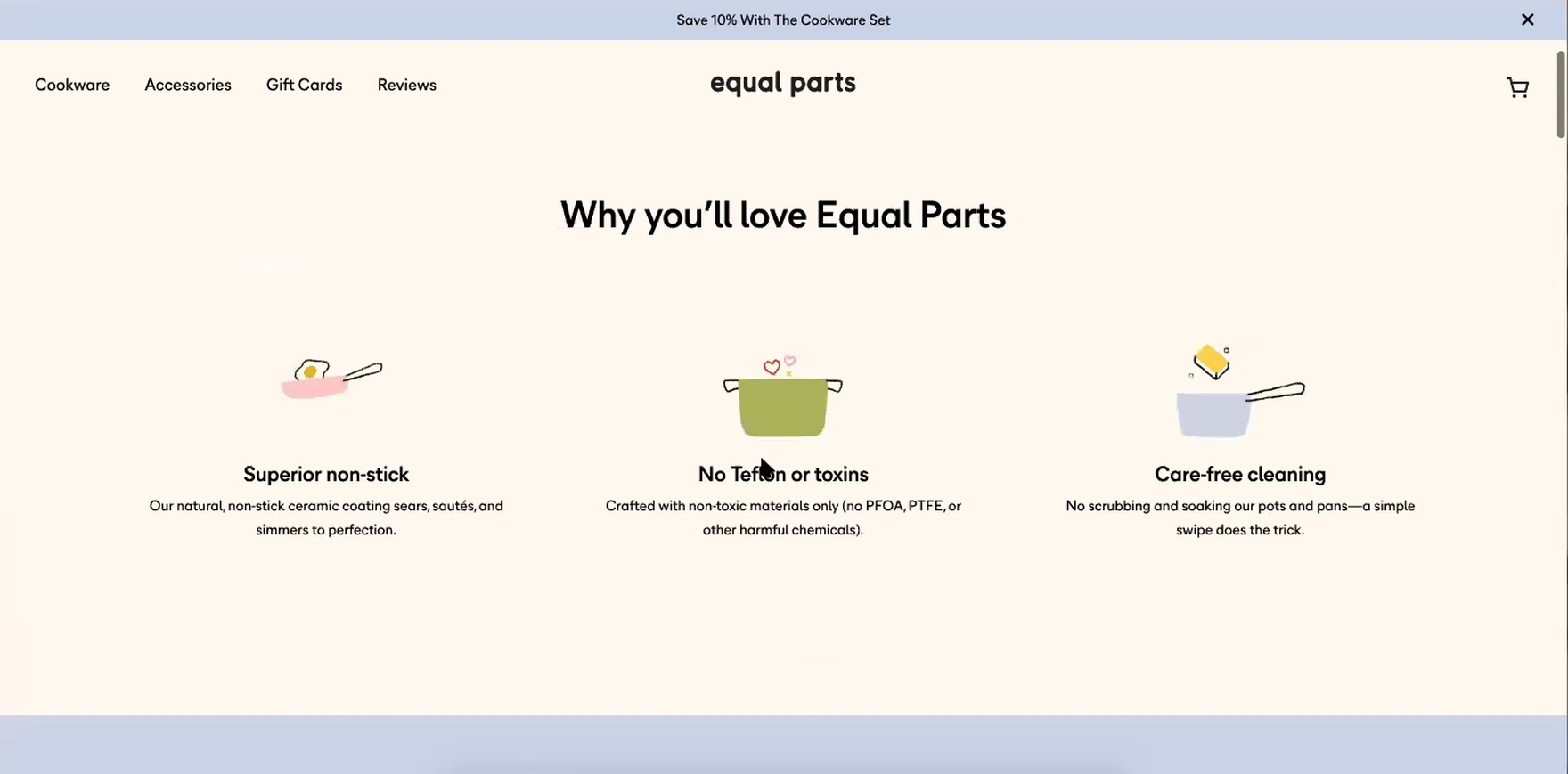This screenshot has width=1568, height=774.
Task: Select the Superior non-stick heading
Action: pos(326,474)
